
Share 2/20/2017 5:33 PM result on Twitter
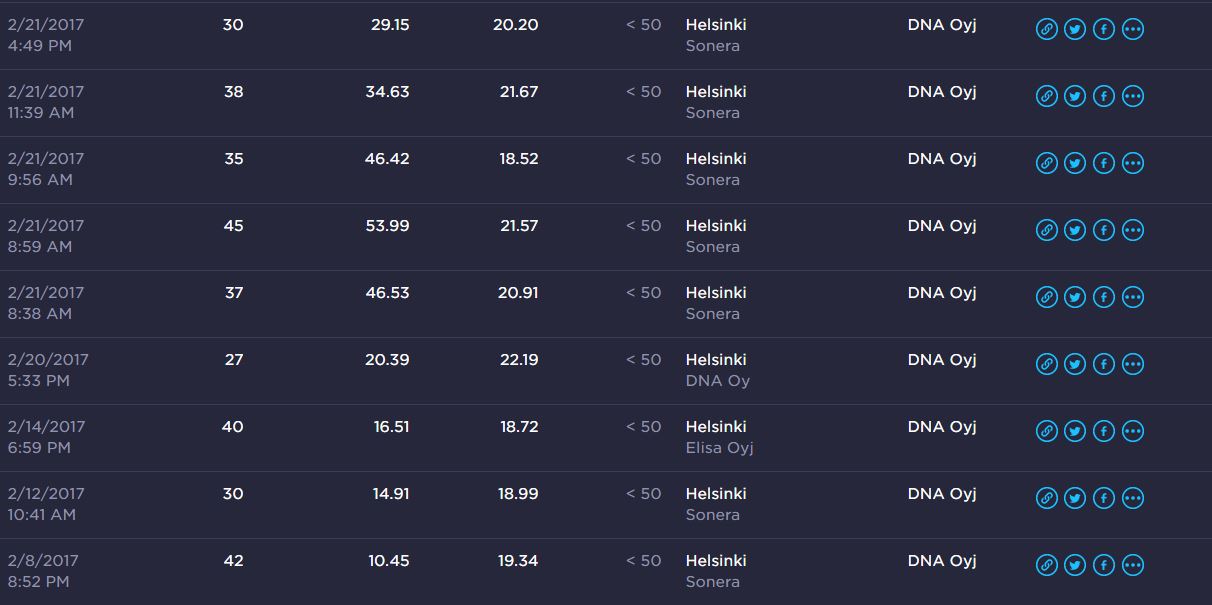point(1075,364)
